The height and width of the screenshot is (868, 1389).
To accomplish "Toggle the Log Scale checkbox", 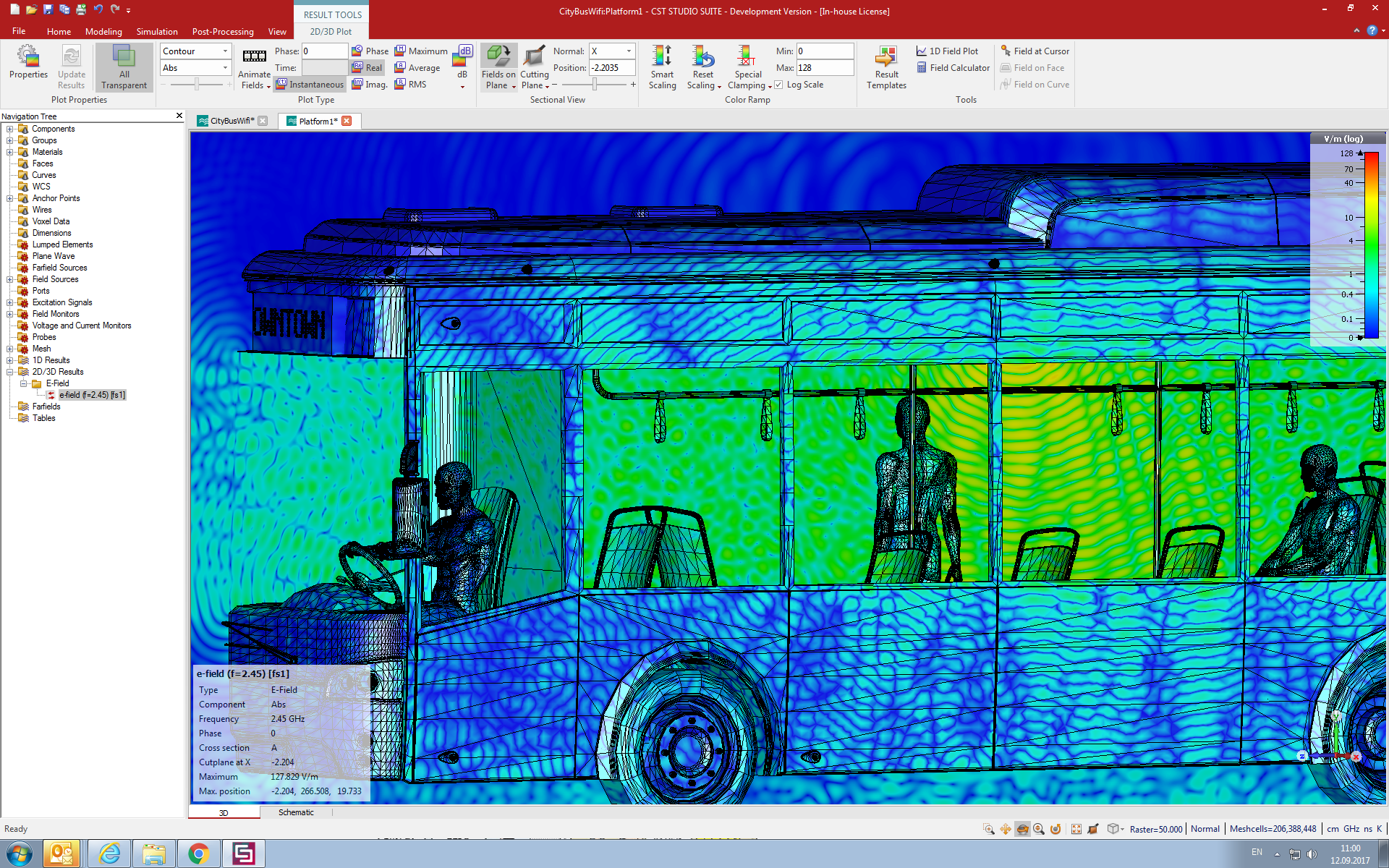I will click(x=778, y=84).
